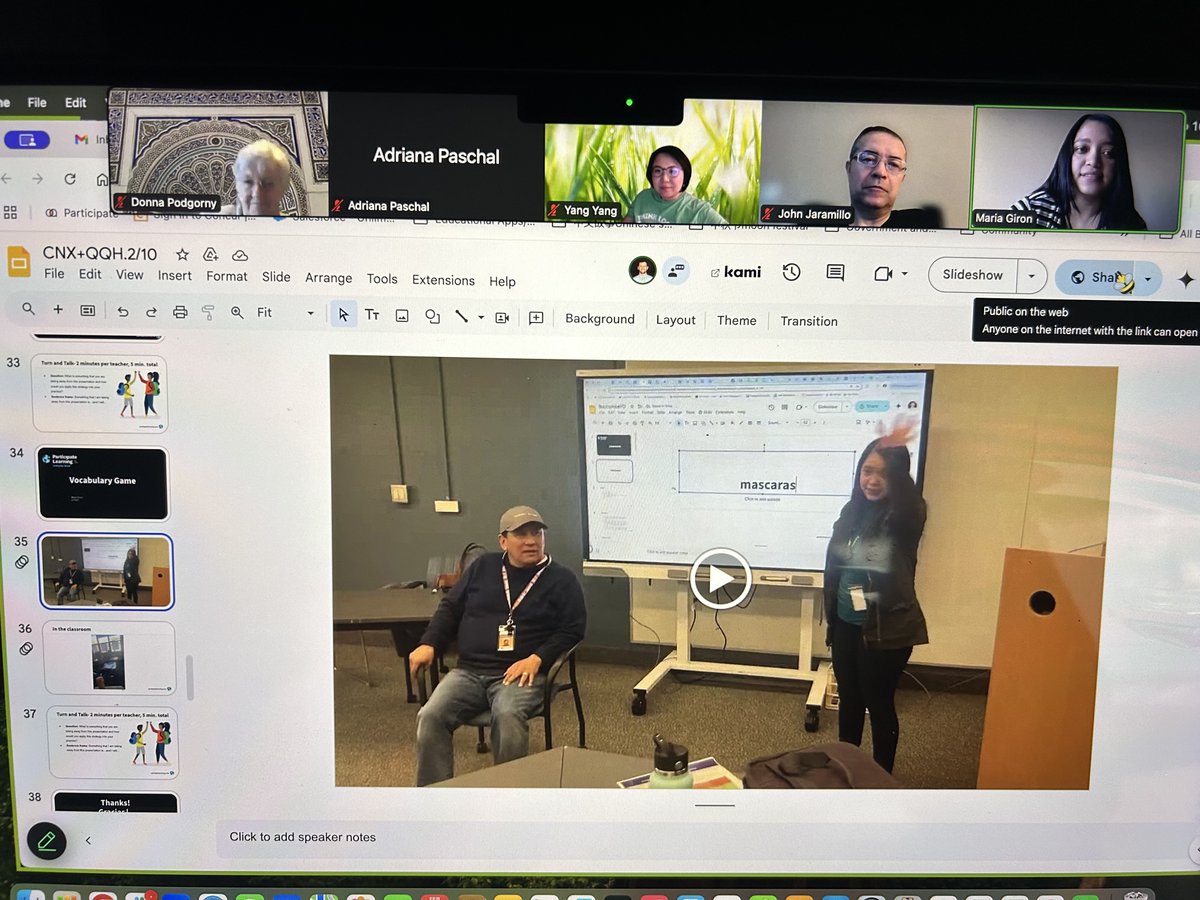Image resolution: width=1200 pixels, height=900 pixels.
Task: Open the Extensions menu
Action: pyautogui.click(x=443, y=280)
